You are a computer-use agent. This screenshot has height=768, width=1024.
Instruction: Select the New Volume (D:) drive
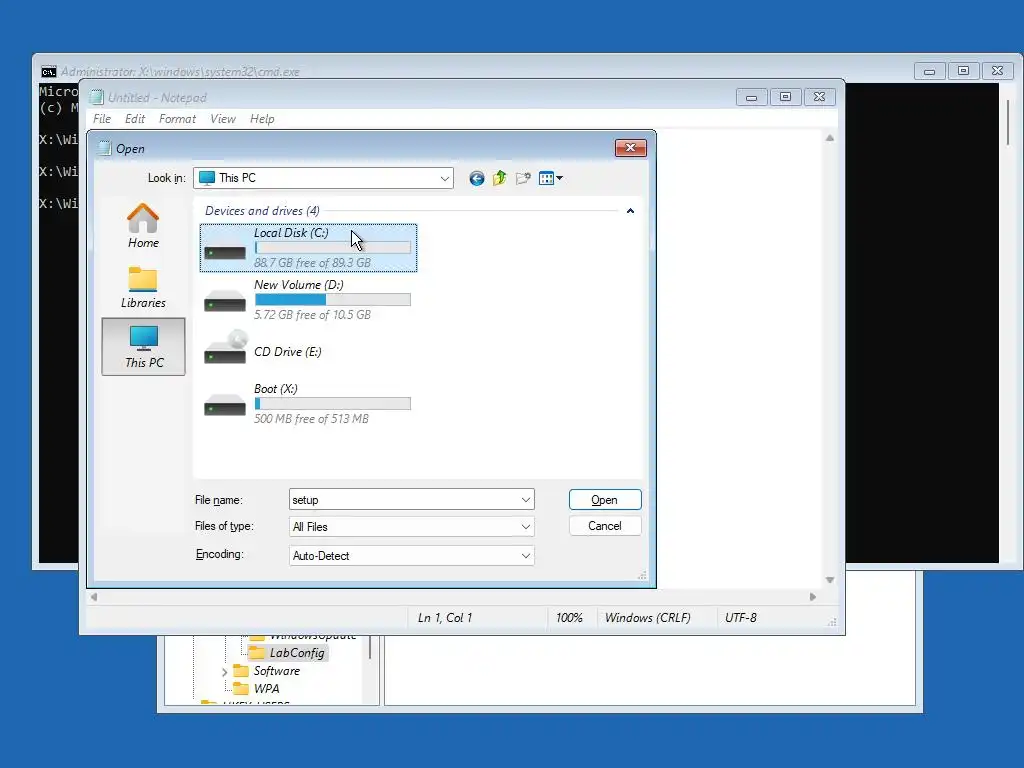click(x=308, y=300)
